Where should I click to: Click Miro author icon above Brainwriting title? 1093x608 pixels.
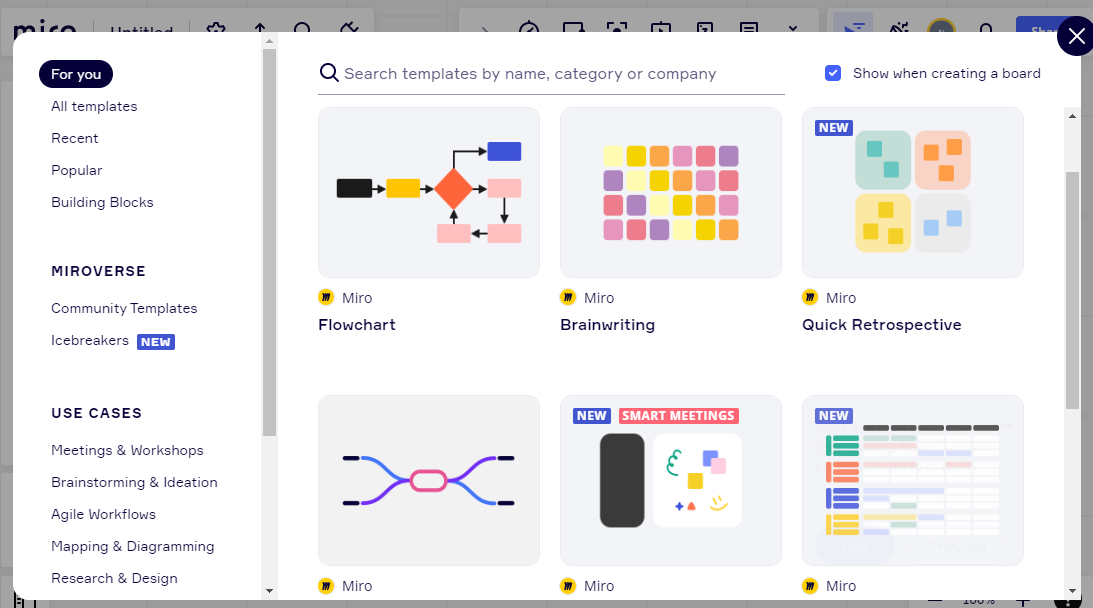568,297
